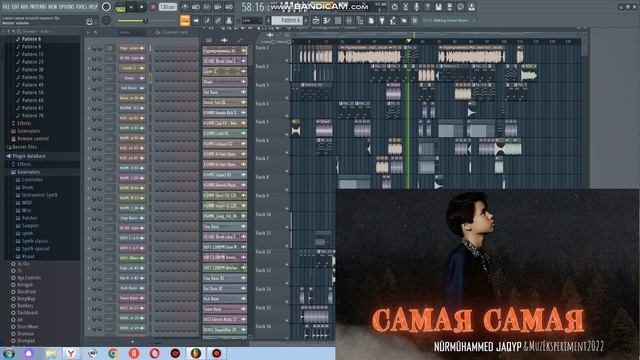This screenshot has height=360, width=640.
Task: Select the Snare Basic playlist pattern entry
Action: (224, 309)
